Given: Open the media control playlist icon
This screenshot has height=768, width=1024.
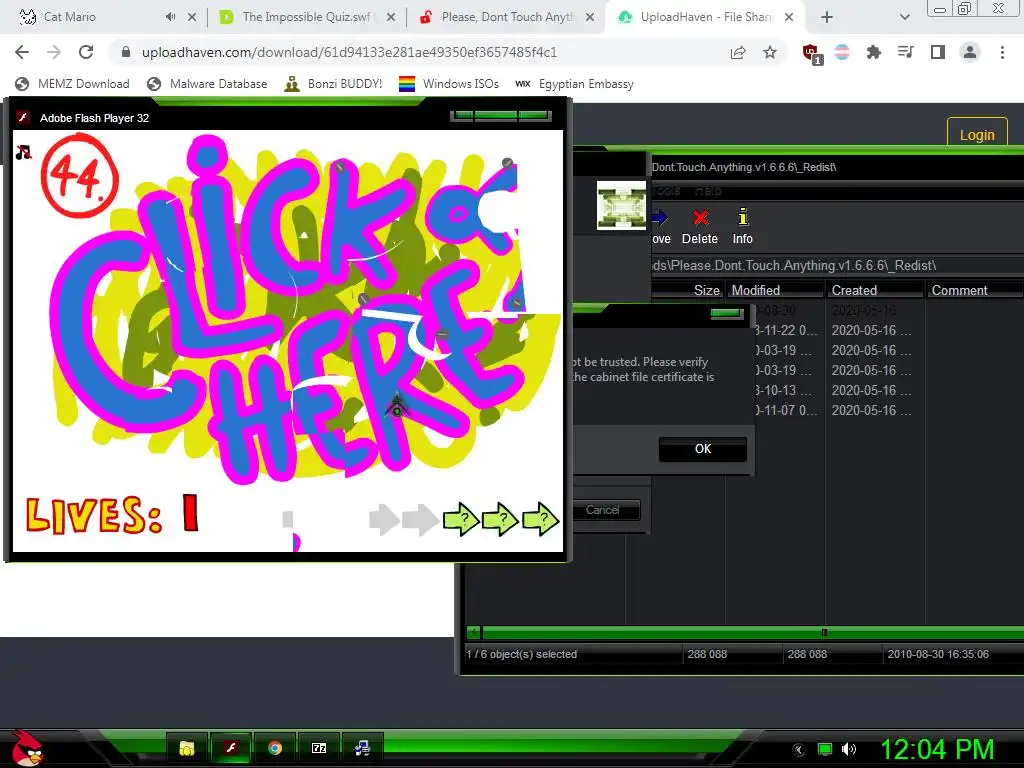Looking at the screenshot, I should click(x=905, y=52).
